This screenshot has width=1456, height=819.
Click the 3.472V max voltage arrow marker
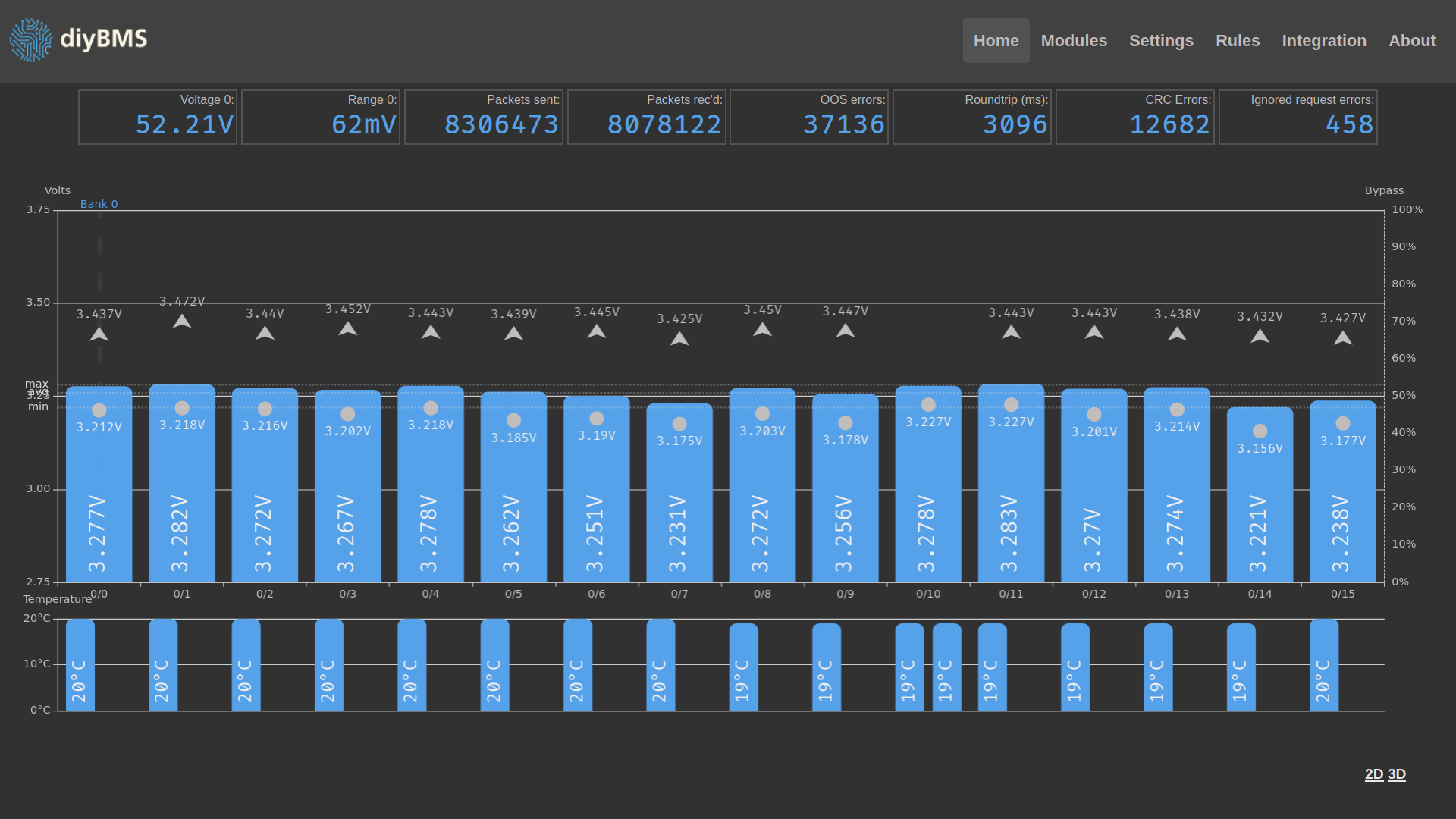[x=182, y=322]
